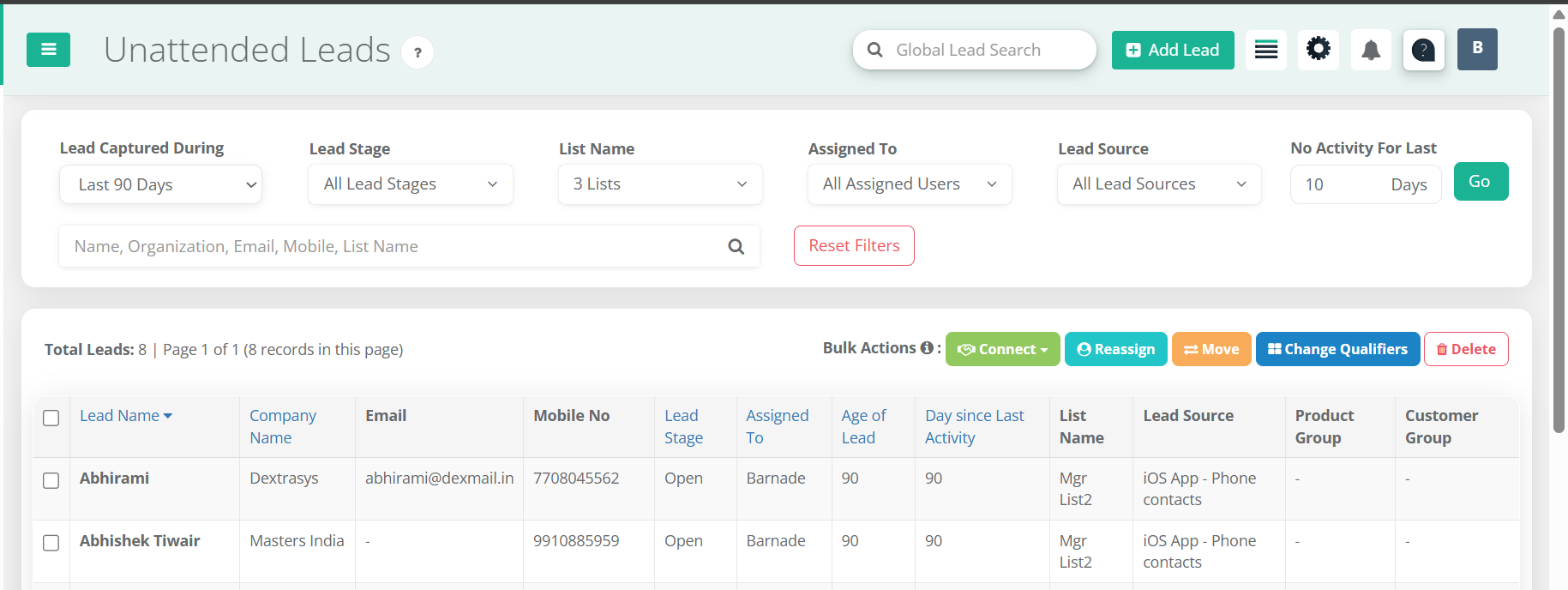Image resolution: width=1568 pixels, height=590 pixels.
Task: Click the scrollbar up arrow
Action: coord(1559,15)
